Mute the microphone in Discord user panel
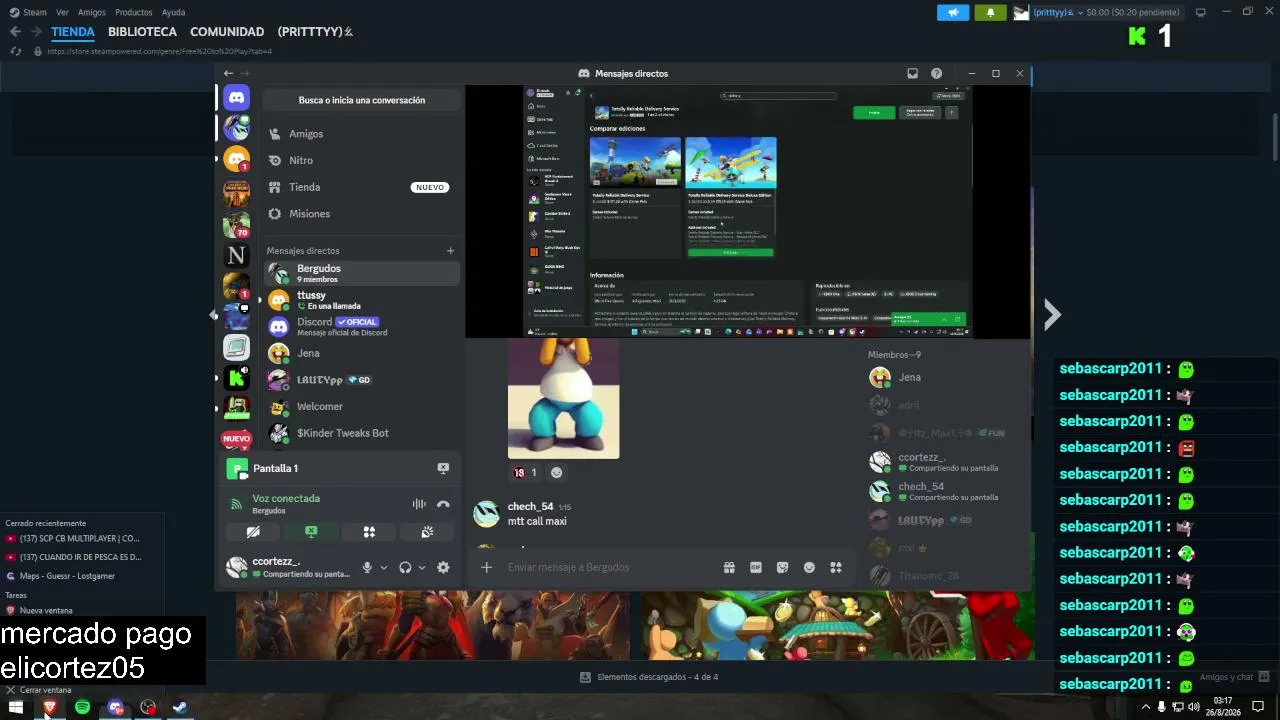This screenshot has height=720, width=1280. click(367, 567)
